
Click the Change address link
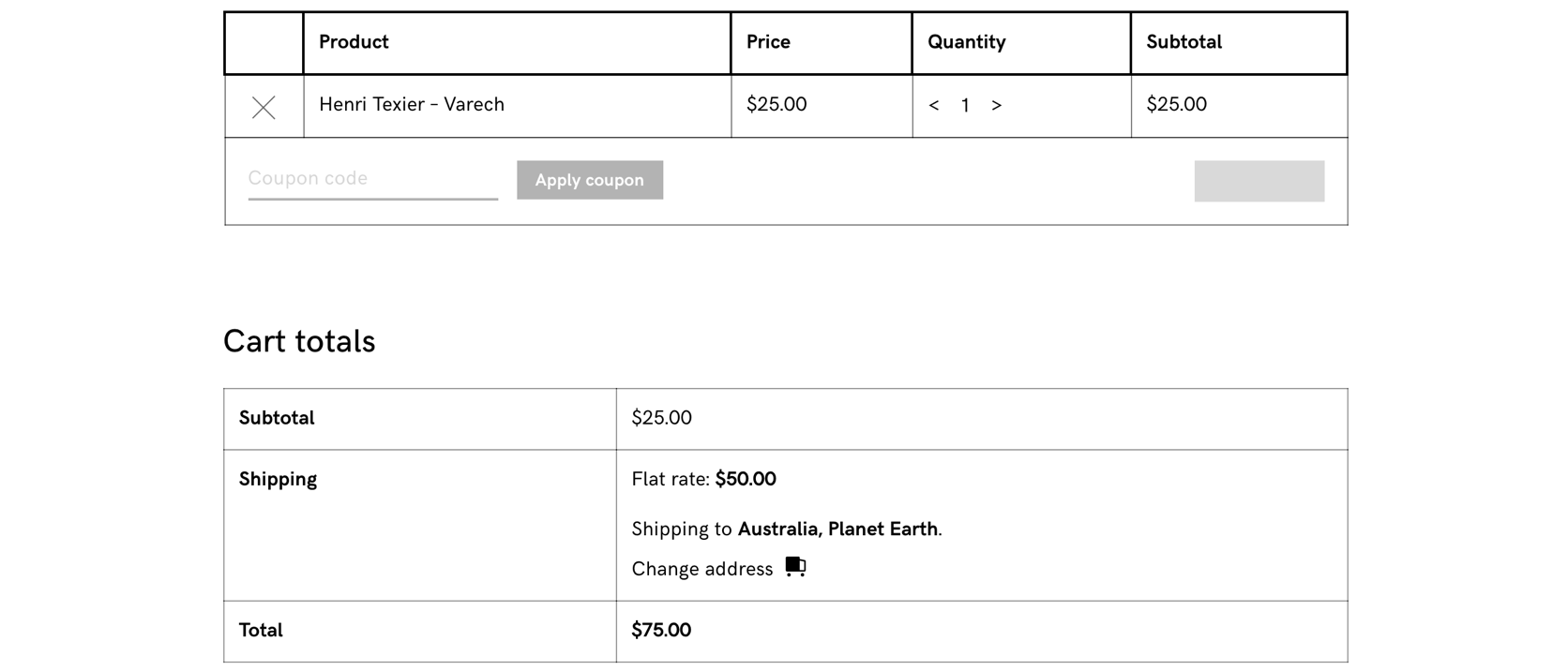[x=701, y=569]
